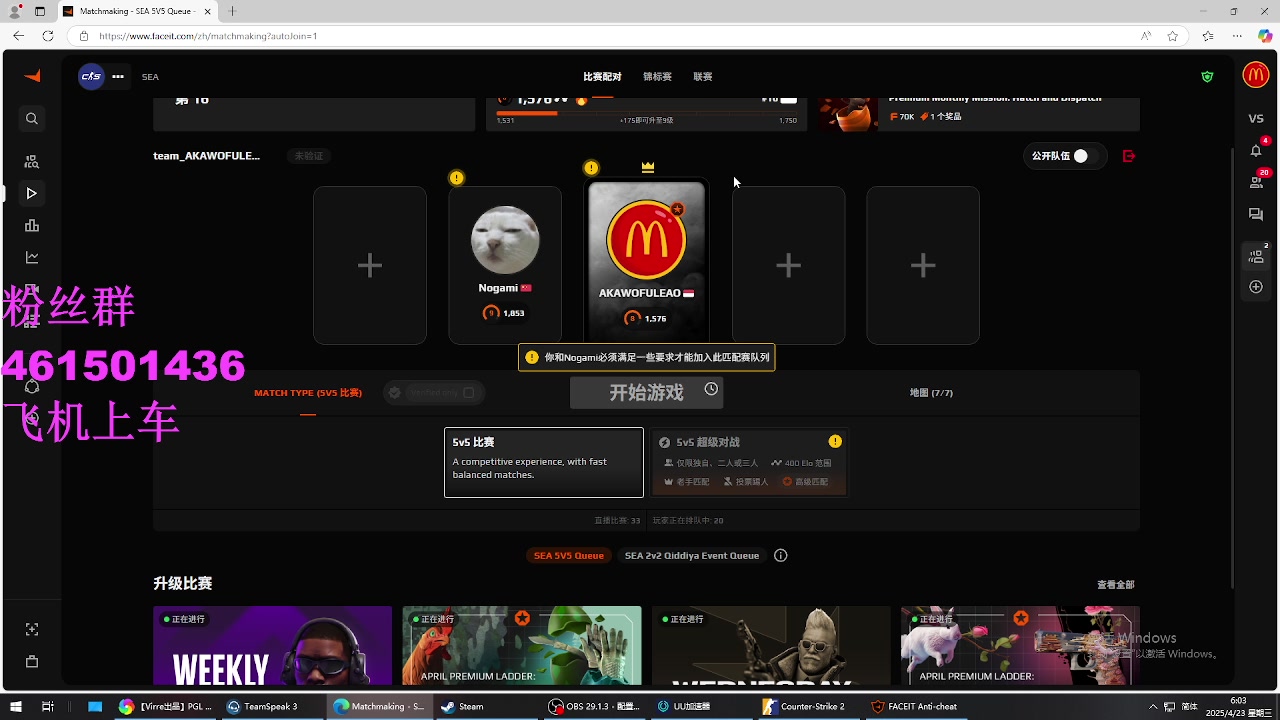Toggle the 公开队伍 public party switch

[x=1085, y=156]
